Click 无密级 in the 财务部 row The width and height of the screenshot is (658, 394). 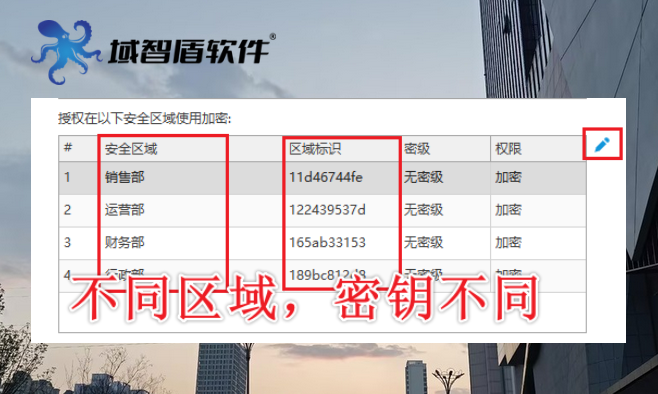(423, 243)
